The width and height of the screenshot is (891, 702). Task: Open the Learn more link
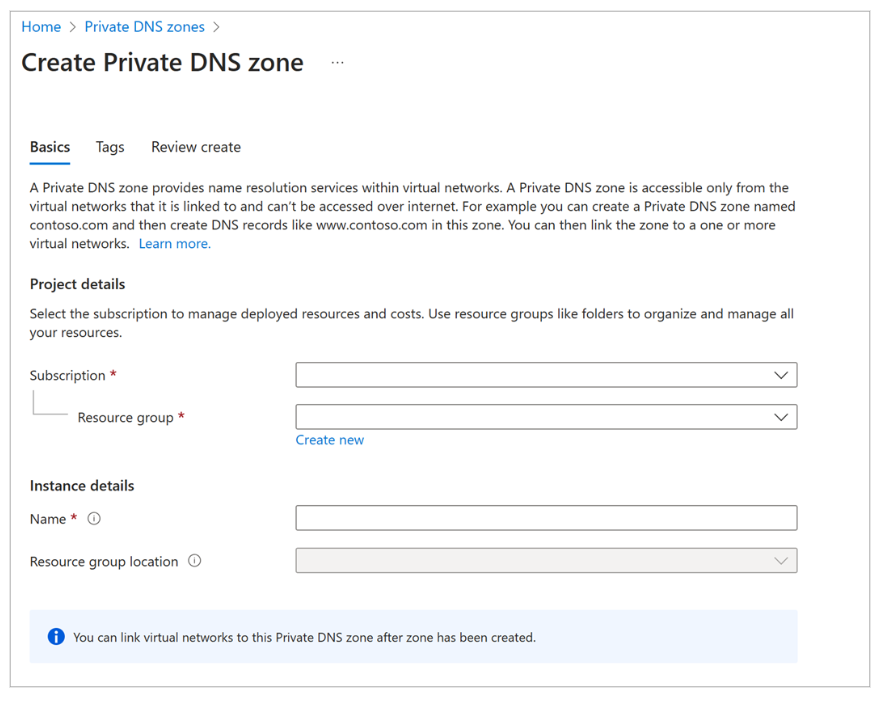coord(174,243)
